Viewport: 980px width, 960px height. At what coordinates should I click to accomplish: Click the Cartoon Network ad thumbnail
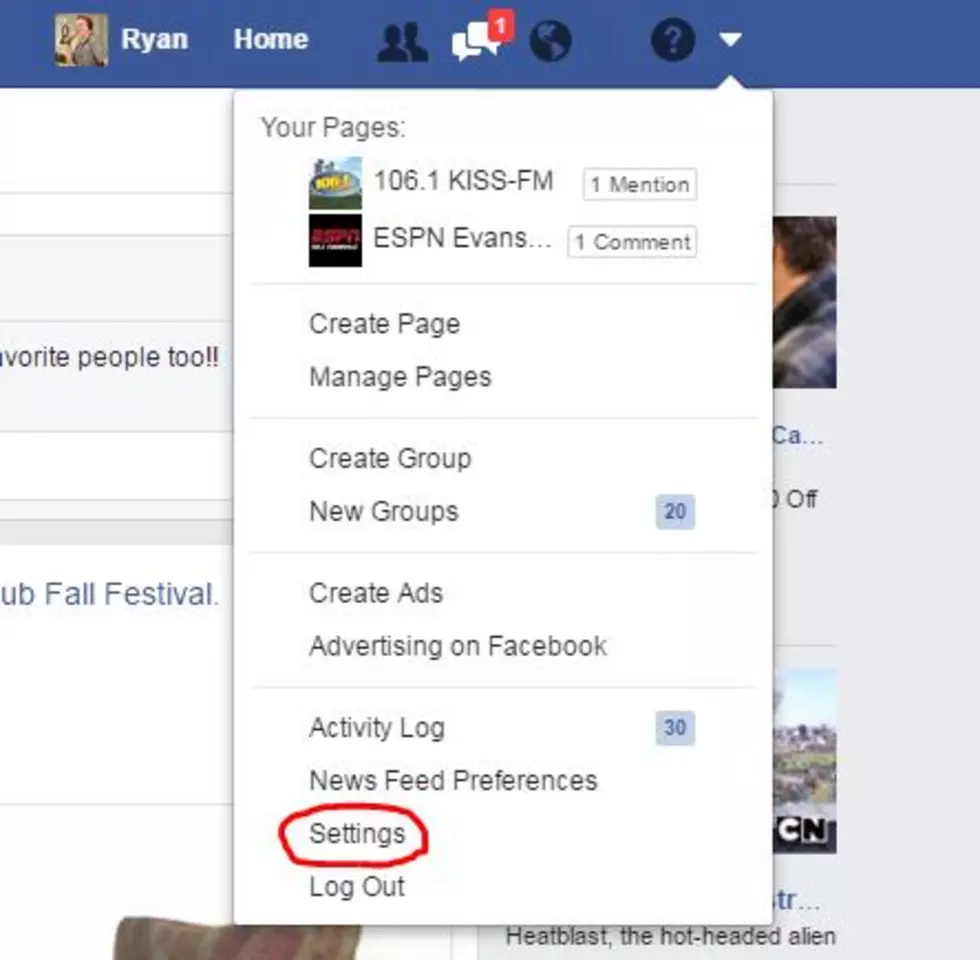point(805,761)
